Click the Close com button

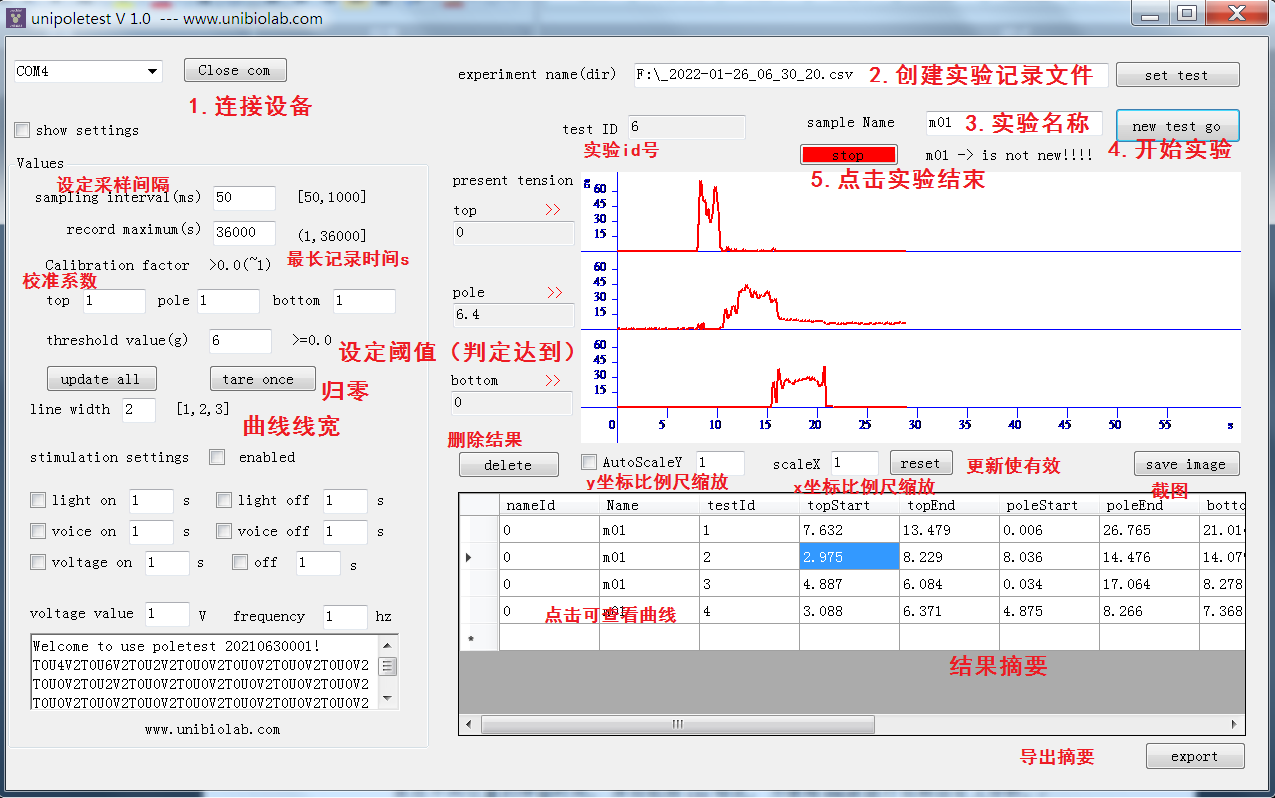[235, 70]
